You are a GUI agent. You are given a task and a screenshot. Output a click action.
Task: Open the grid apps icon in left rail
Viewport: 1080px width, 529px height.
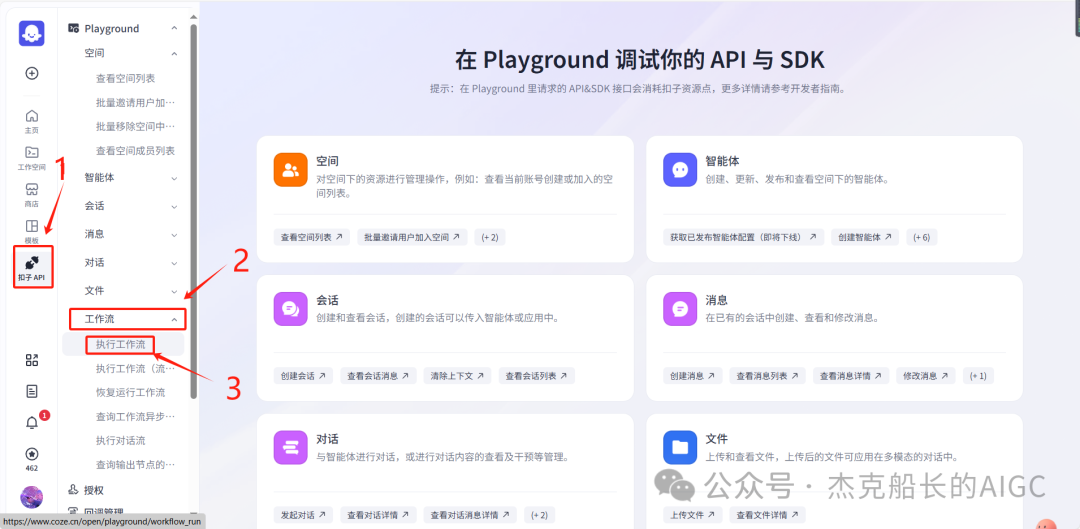click(x=32, y=360)
